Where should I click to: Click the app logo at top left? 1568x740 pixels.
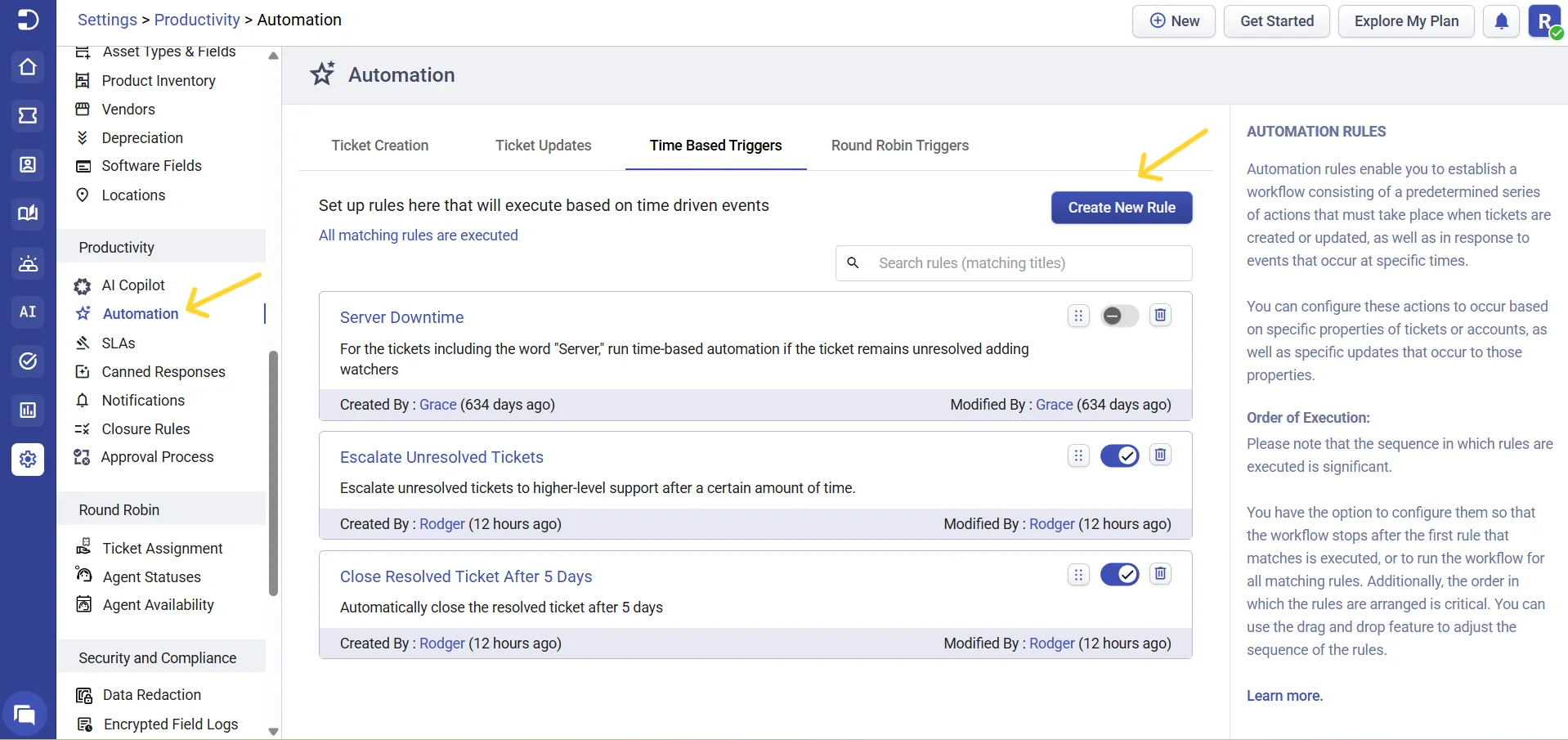[28, 20]
